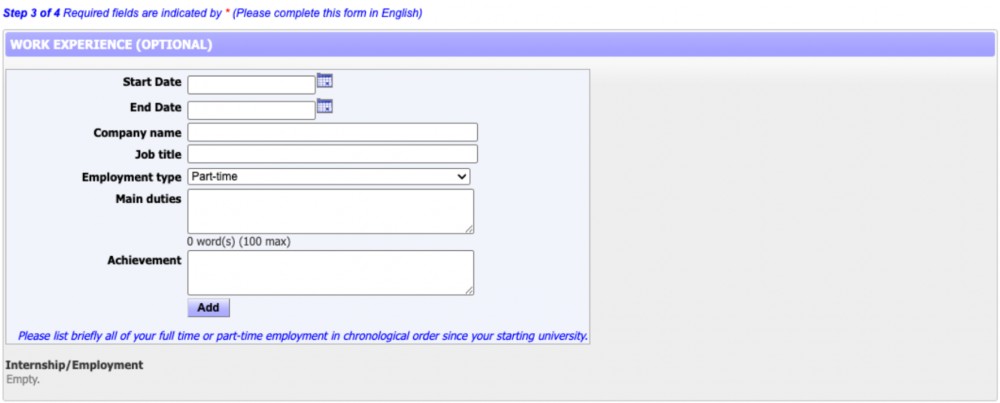Expand the Employment type dropdown

coord(329,177)
